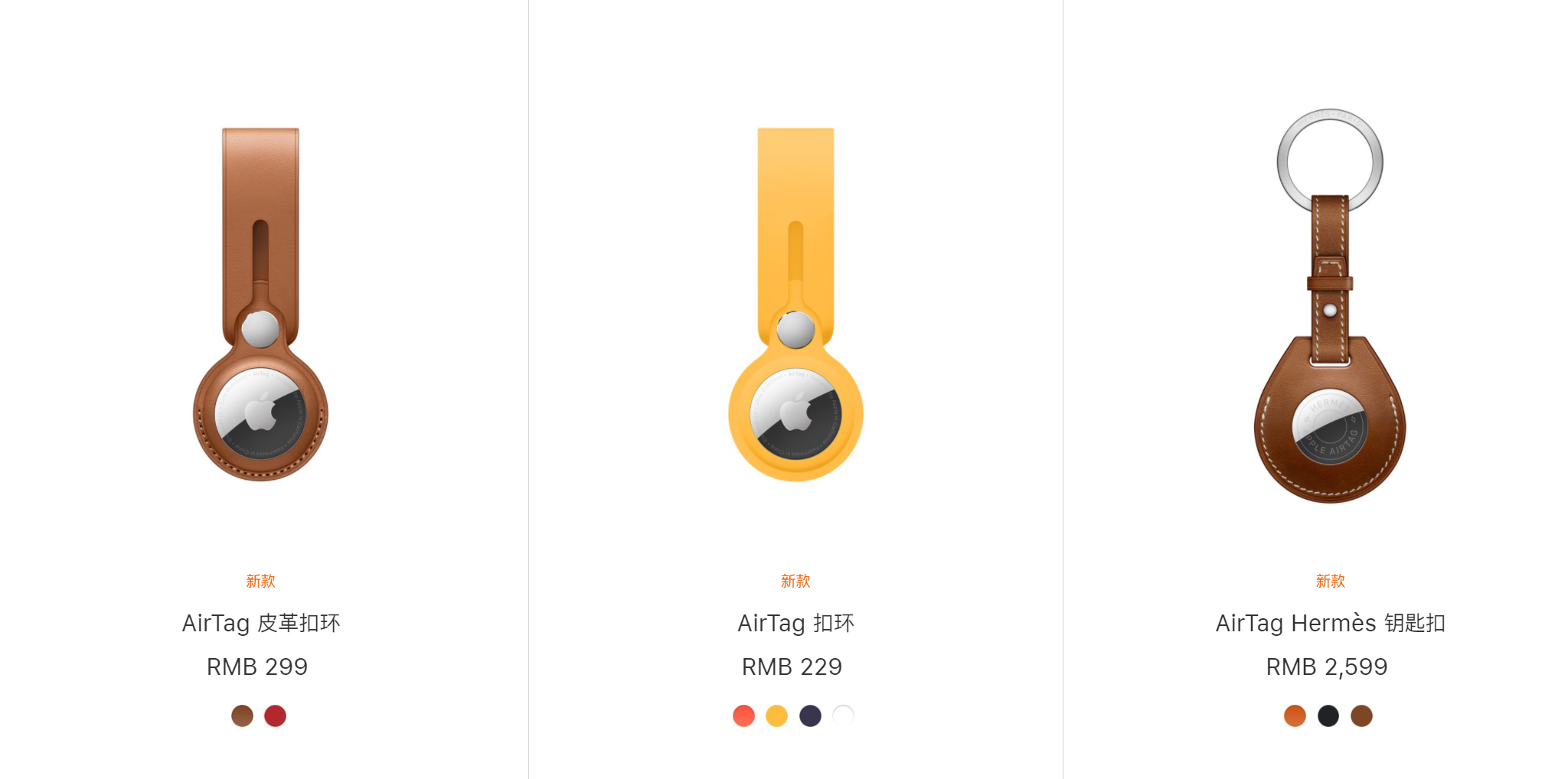Image resolution: width=1568 pixels, height=779 pixels.
Task: Click the RMB 299 price text
Action: pyautogui.click(x=257, y=667)
